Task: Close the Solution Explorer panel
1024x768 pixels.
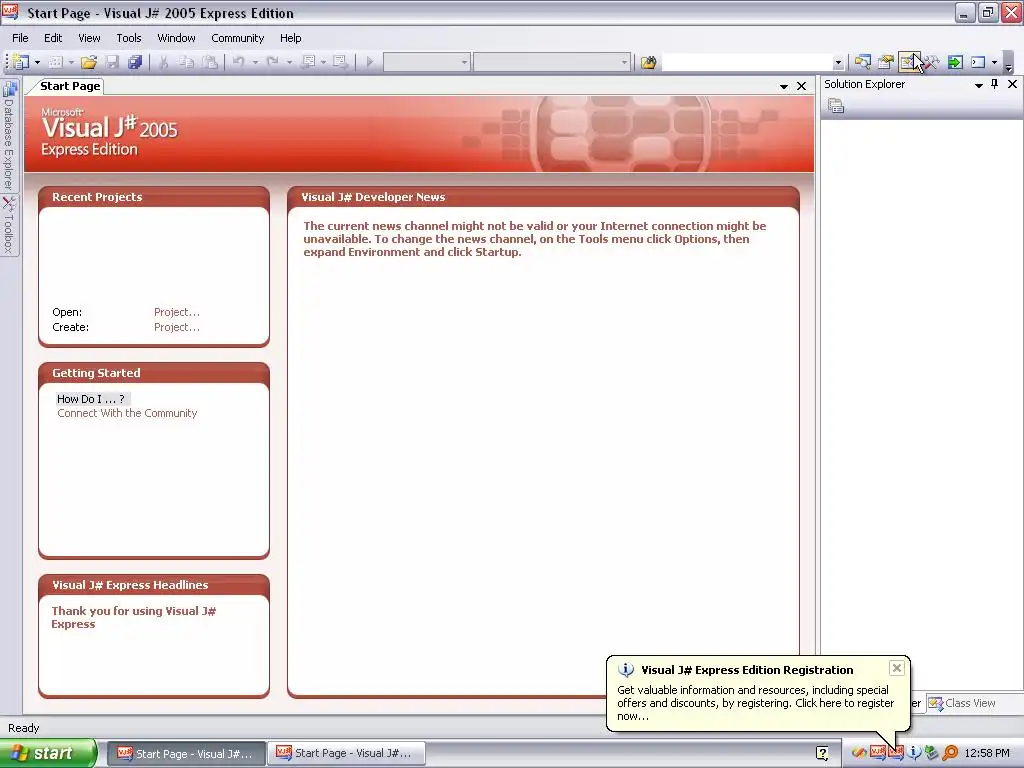Action: click(1012, 84)
